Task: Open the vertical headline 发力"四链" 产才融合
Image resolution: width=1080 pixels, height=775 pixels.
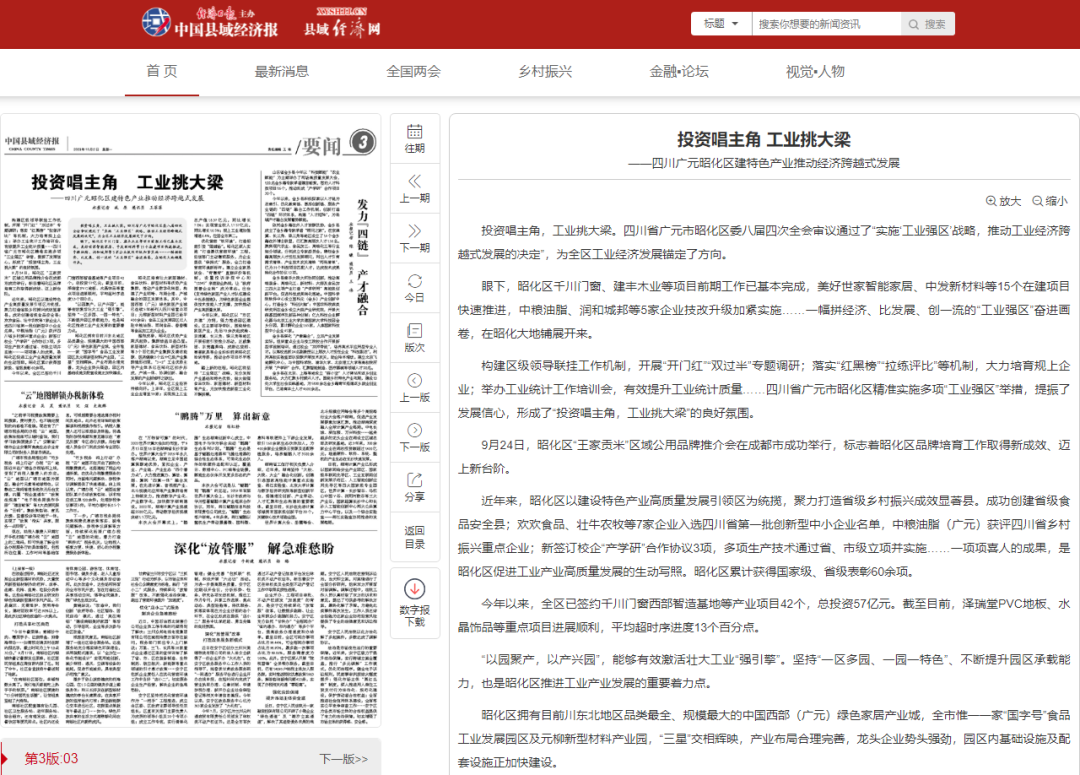Action: (362, 257)
